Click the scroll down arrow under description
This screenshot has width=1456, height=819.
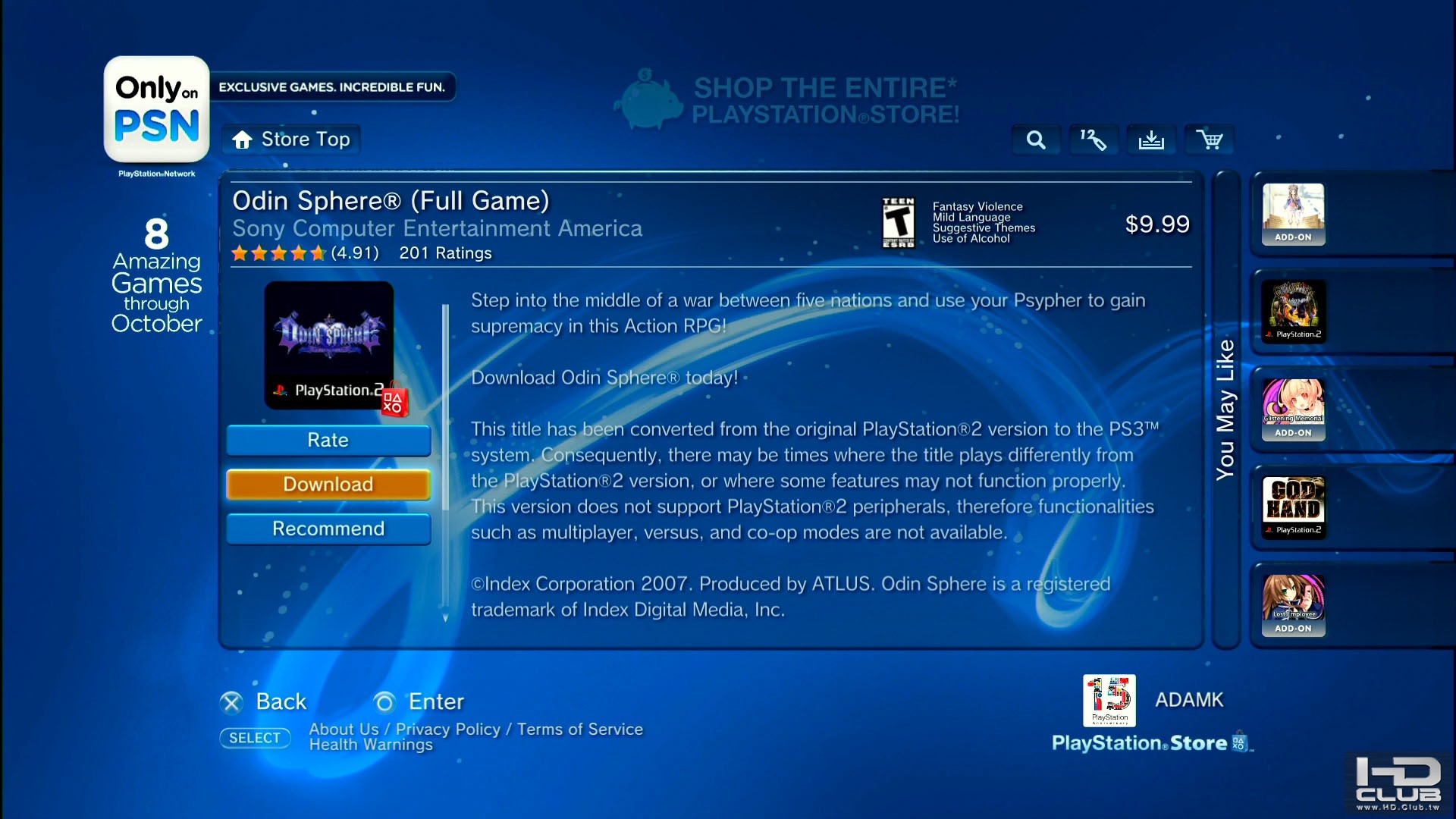[x=446, y=618]
